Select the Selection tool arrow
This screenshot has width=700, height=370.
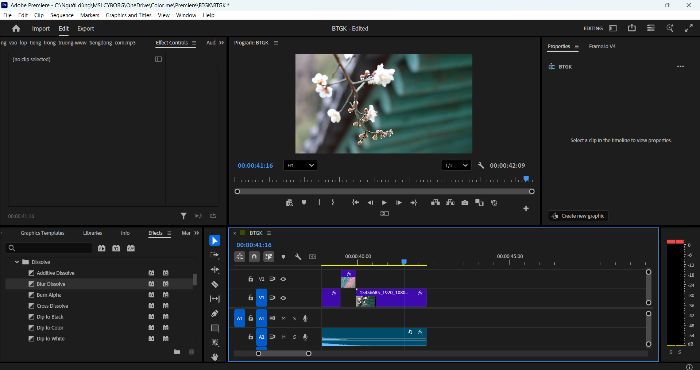(215, 241)
